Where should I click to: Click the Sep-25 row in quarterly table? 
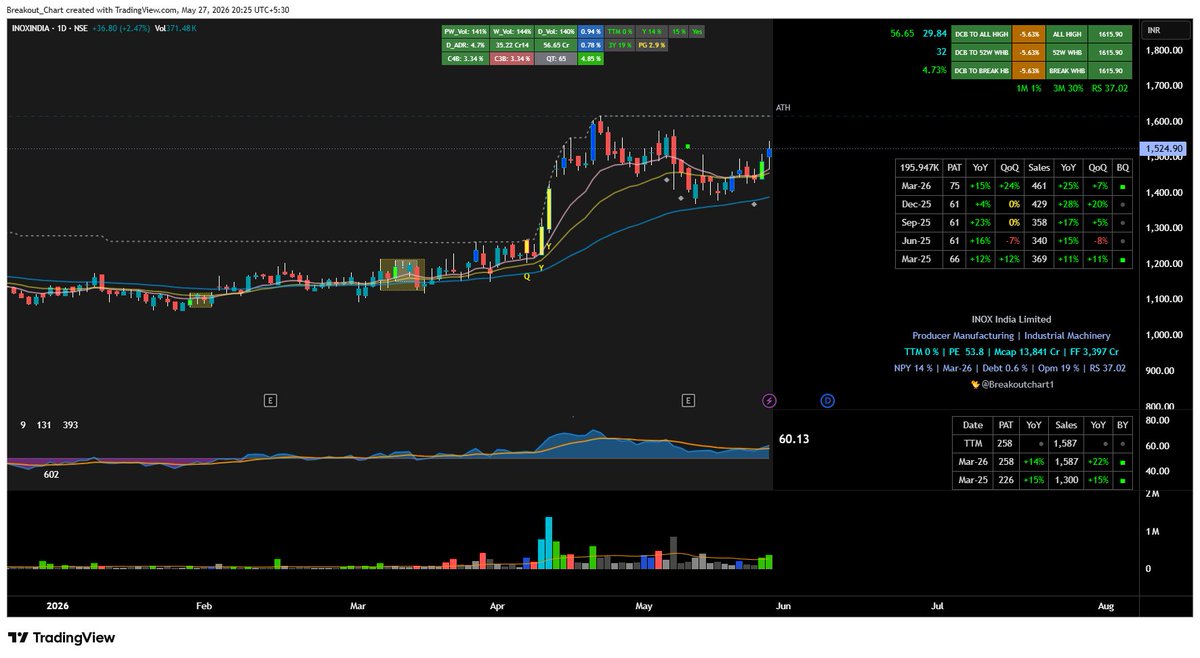click(1014, 222)
